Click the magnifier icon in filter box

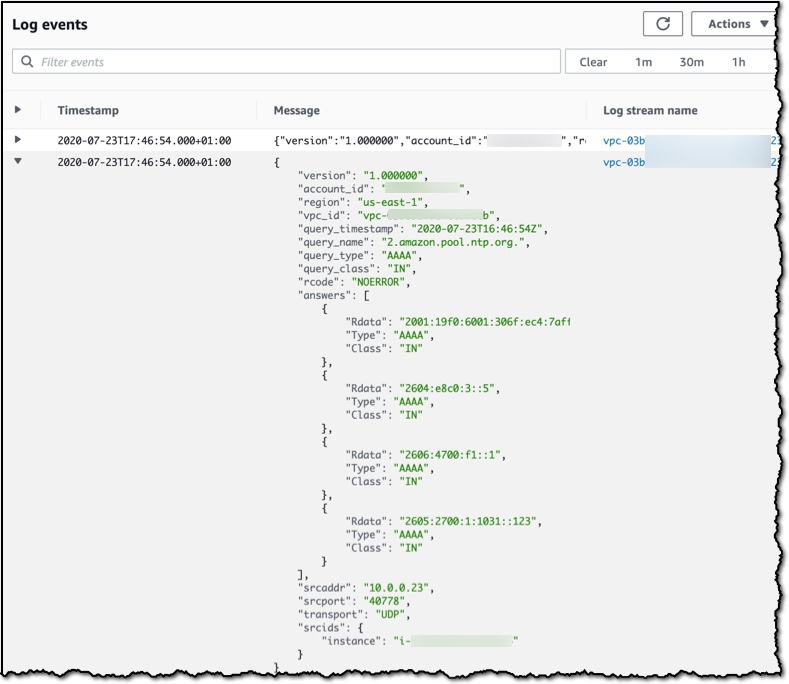(27, 61)
